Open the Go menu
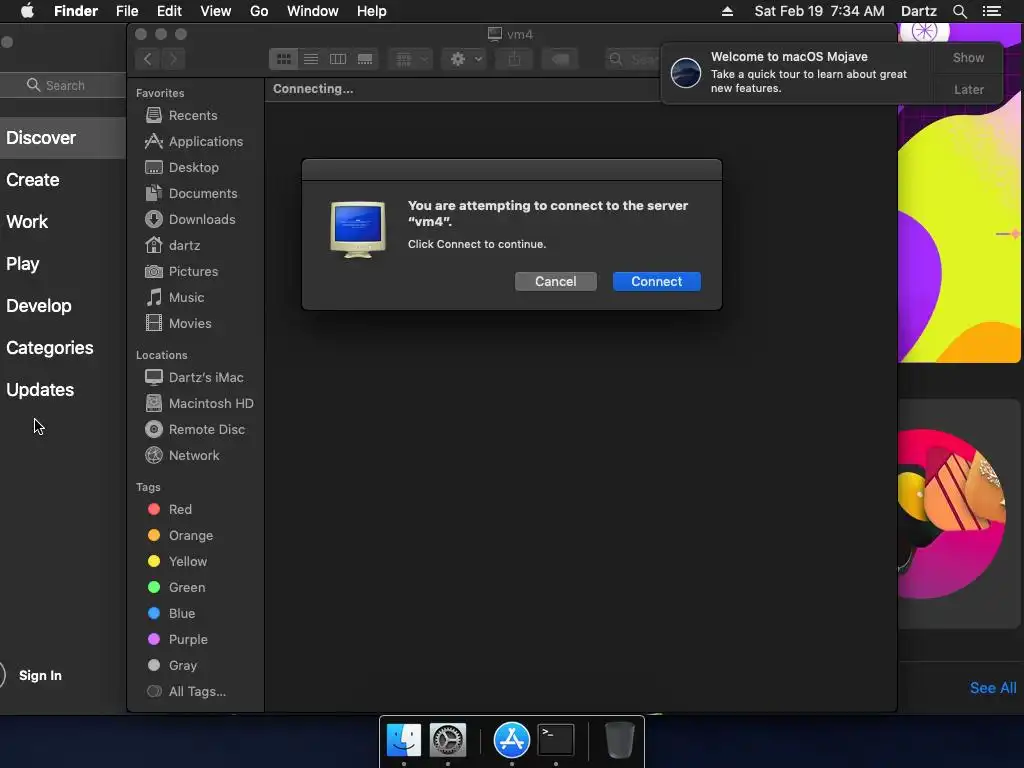The height and width of the screenshot is (768, 1024). coord(259,11)
